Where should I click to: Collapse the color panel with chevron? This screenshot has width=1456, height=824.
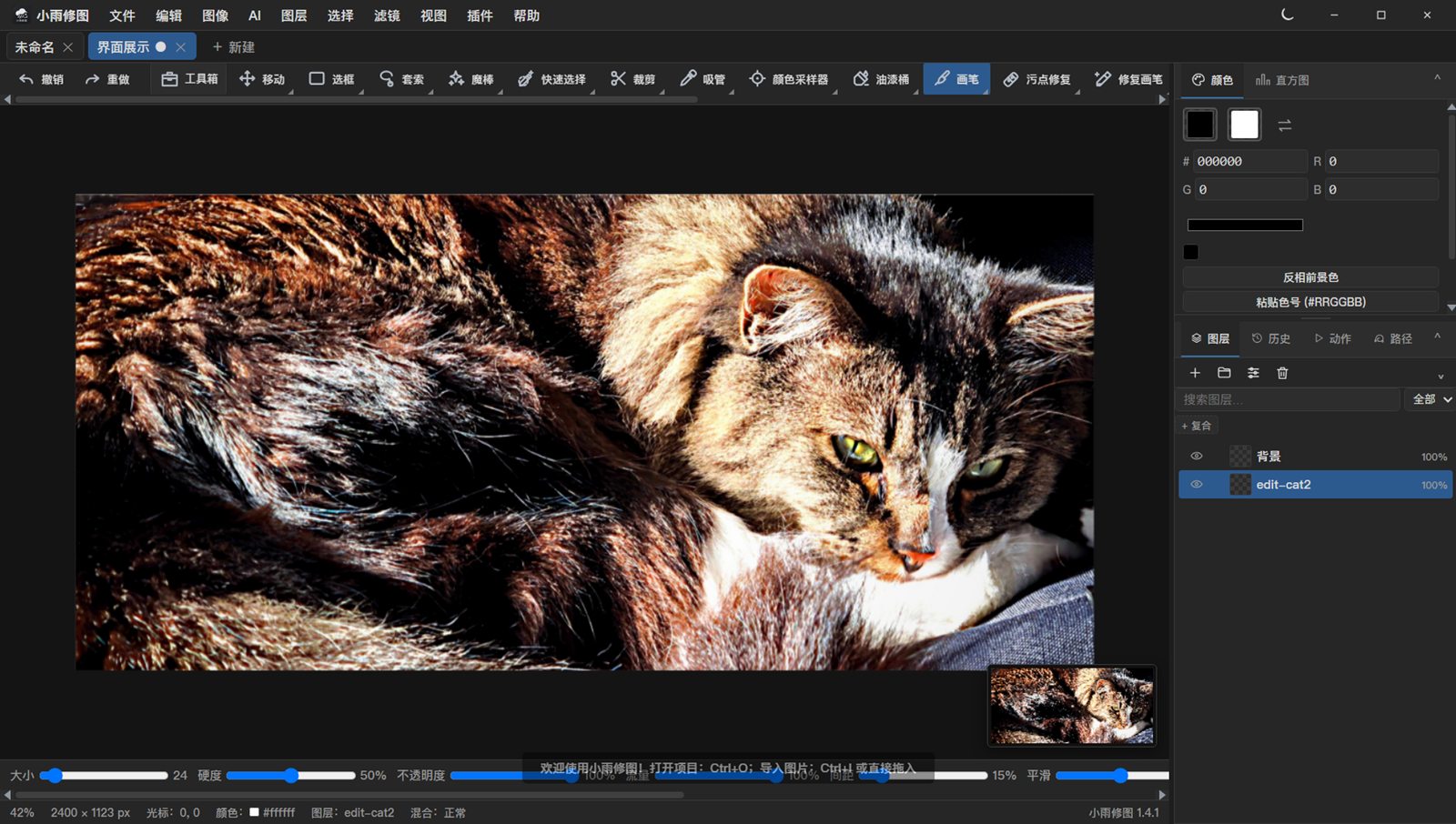[x=1438, y=78]
